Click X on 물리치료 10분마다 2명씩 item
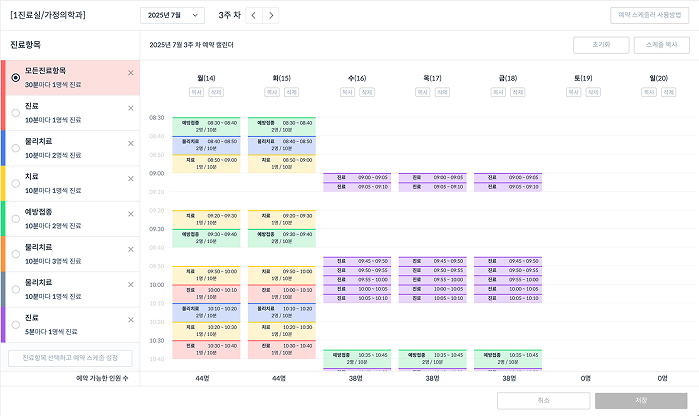The width and height of the screenshot is (699, 416). tap(130, 144)
